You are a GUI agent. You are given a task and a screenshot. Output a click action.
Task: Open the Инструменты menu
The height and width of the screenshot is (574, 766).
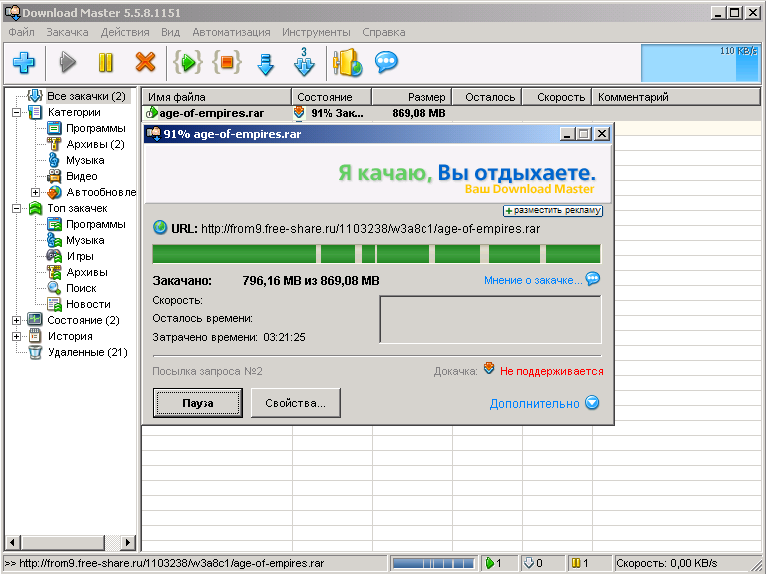(316, 32)
